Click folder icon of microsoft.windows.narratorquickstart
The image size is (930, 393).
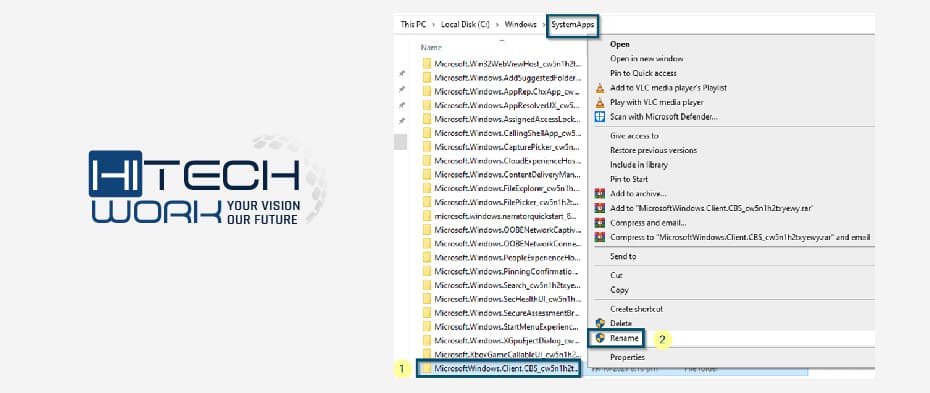coord(426,216)
